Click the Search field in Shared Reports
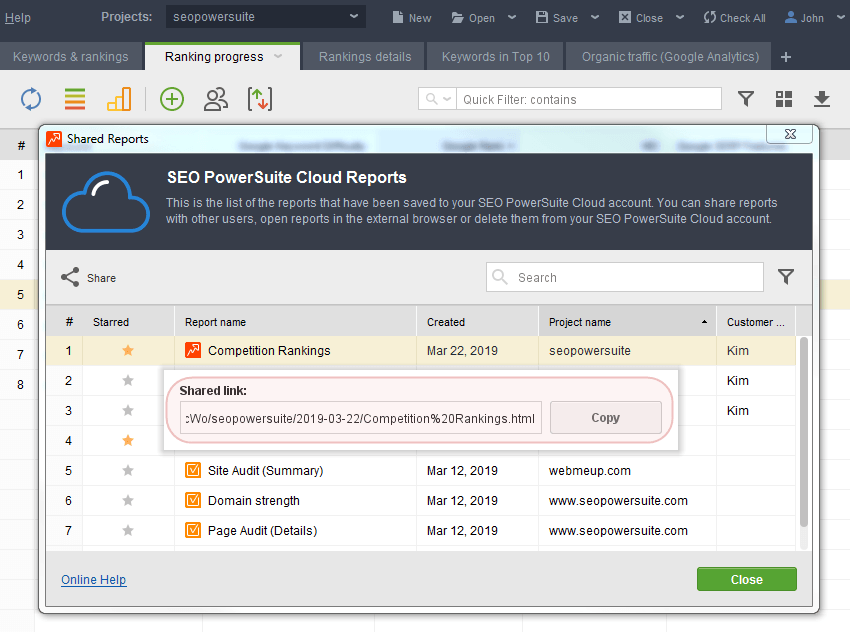 (x=624, y=278)
